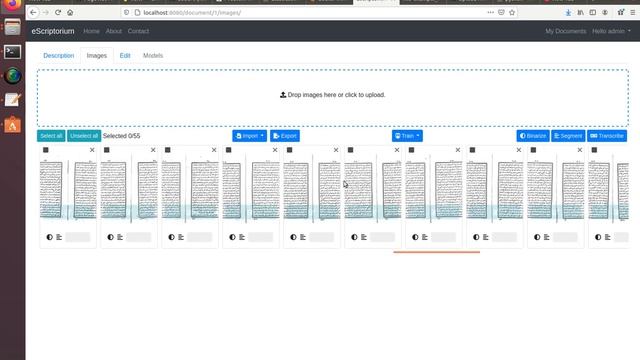Select the eighth image card checkbox
This screenshot has width=640, height=360.
pos(472,150)
